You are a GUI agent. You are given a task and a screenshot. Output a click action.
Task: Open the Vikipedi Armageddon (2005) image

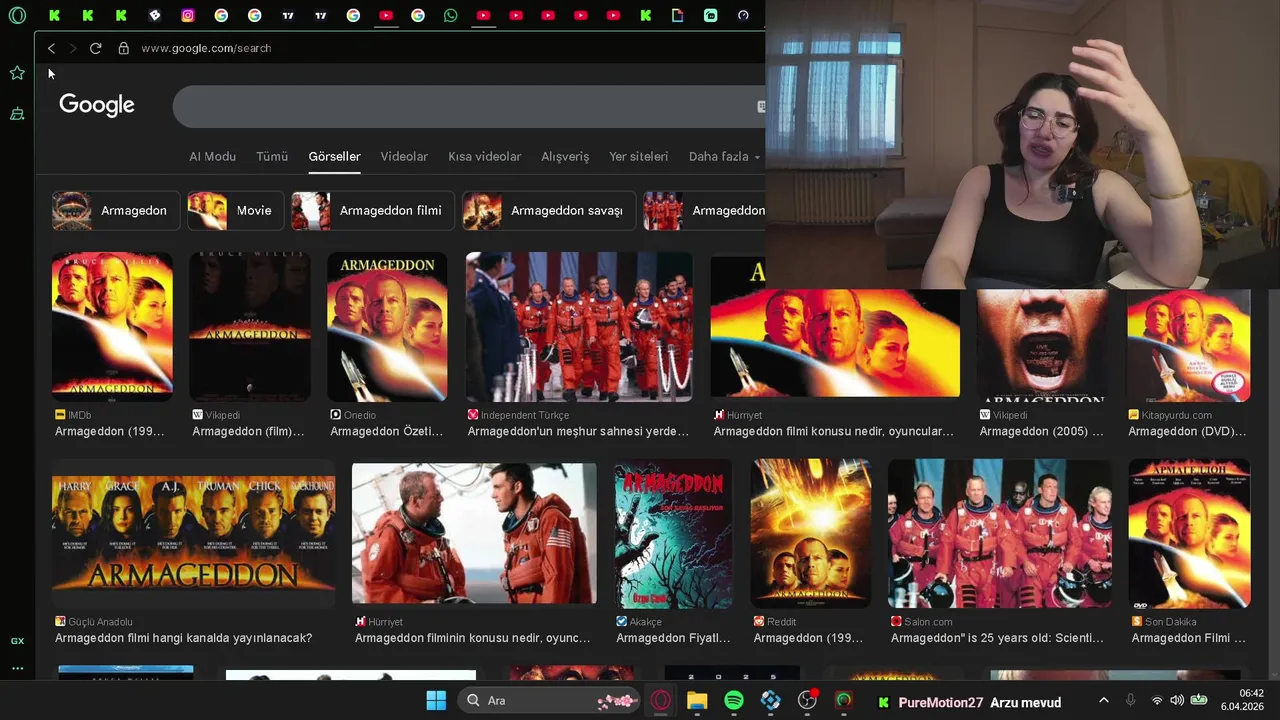click(x=1042, y=345)
